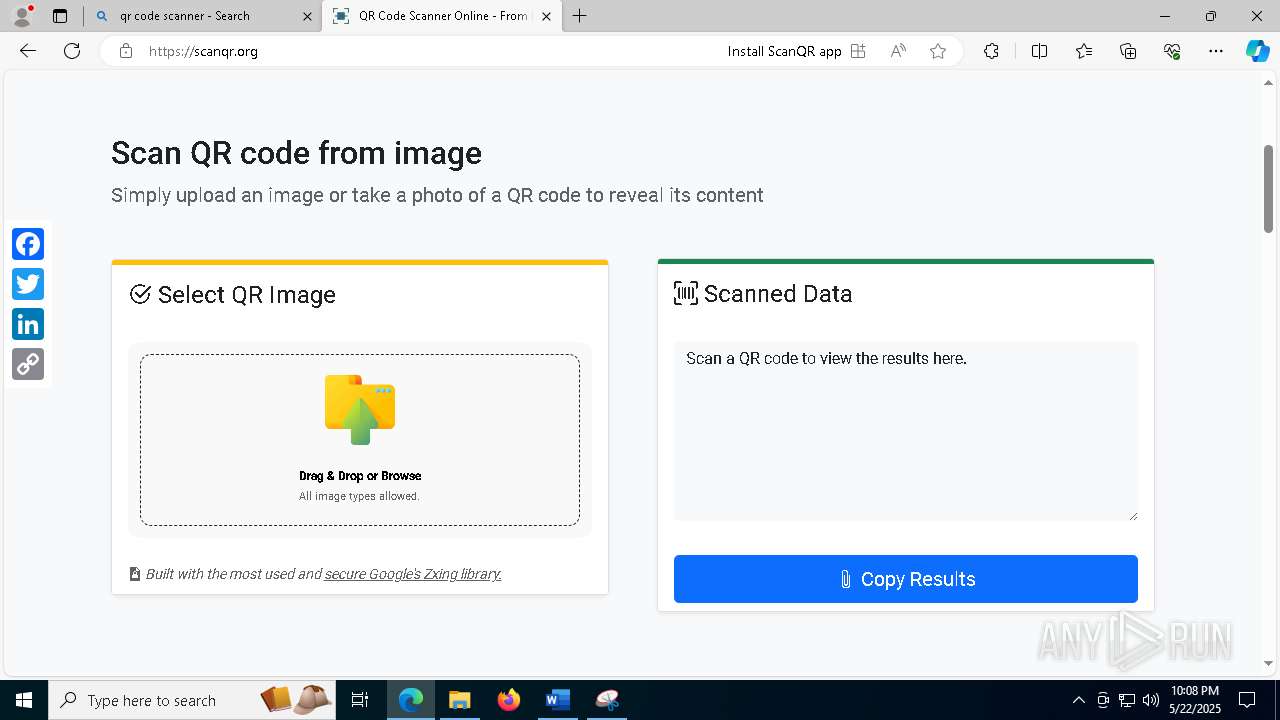Open Word from taskbar

click(557, 700)
